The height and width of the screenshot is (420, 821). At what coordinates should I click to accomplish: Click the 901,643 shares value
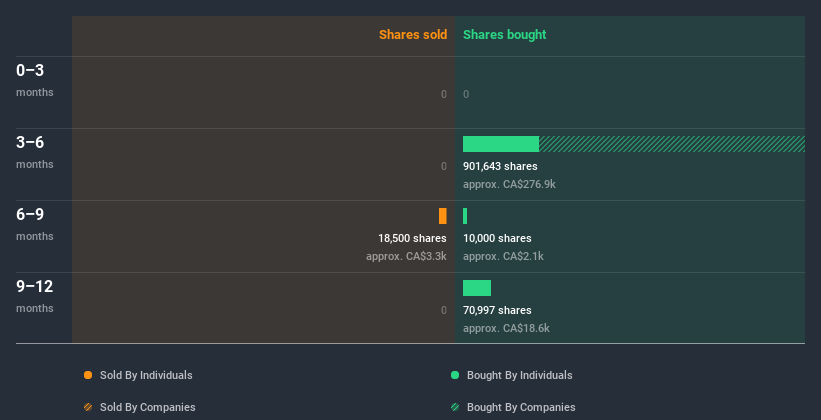point(500,166)
